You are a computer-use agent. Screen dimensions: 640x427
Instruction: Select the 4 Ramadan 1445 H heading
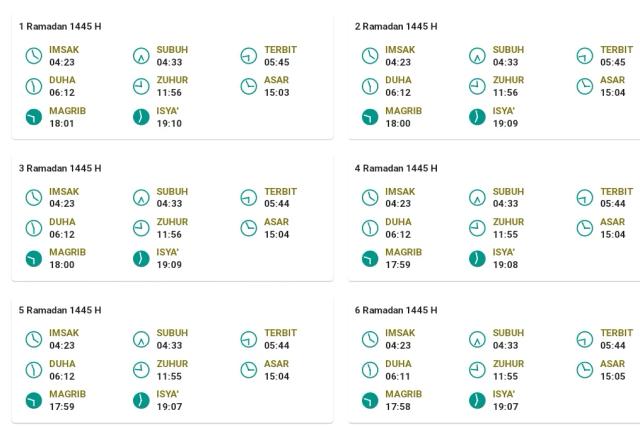(396, 168)
